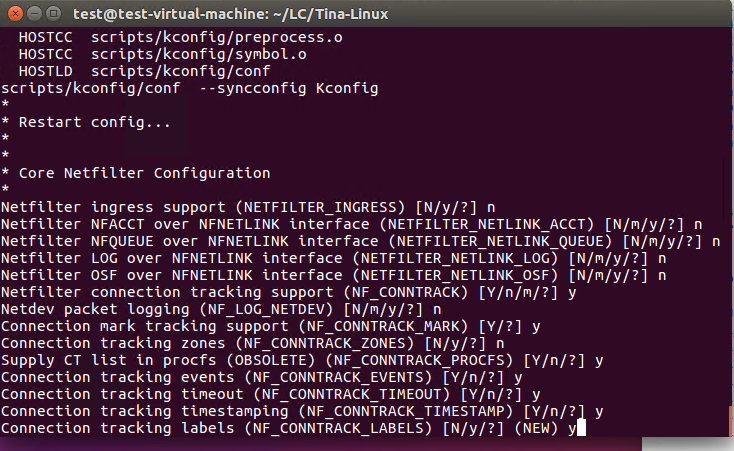Maximize the terminal window
Image resolution: width=734 pixels, height=451 pixels.
click(x=54, y=14)
